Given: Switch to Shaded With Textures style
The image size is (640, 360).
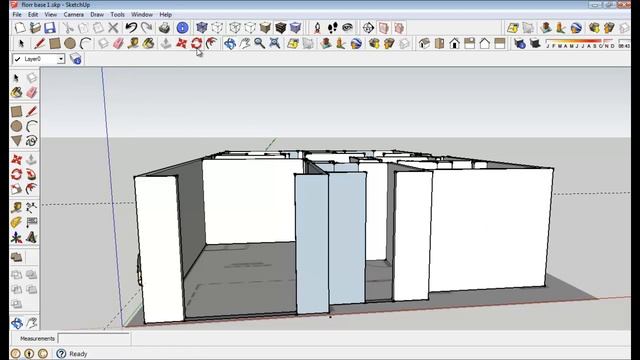Looking at the screenshot, I should click(x=280, y=28).
